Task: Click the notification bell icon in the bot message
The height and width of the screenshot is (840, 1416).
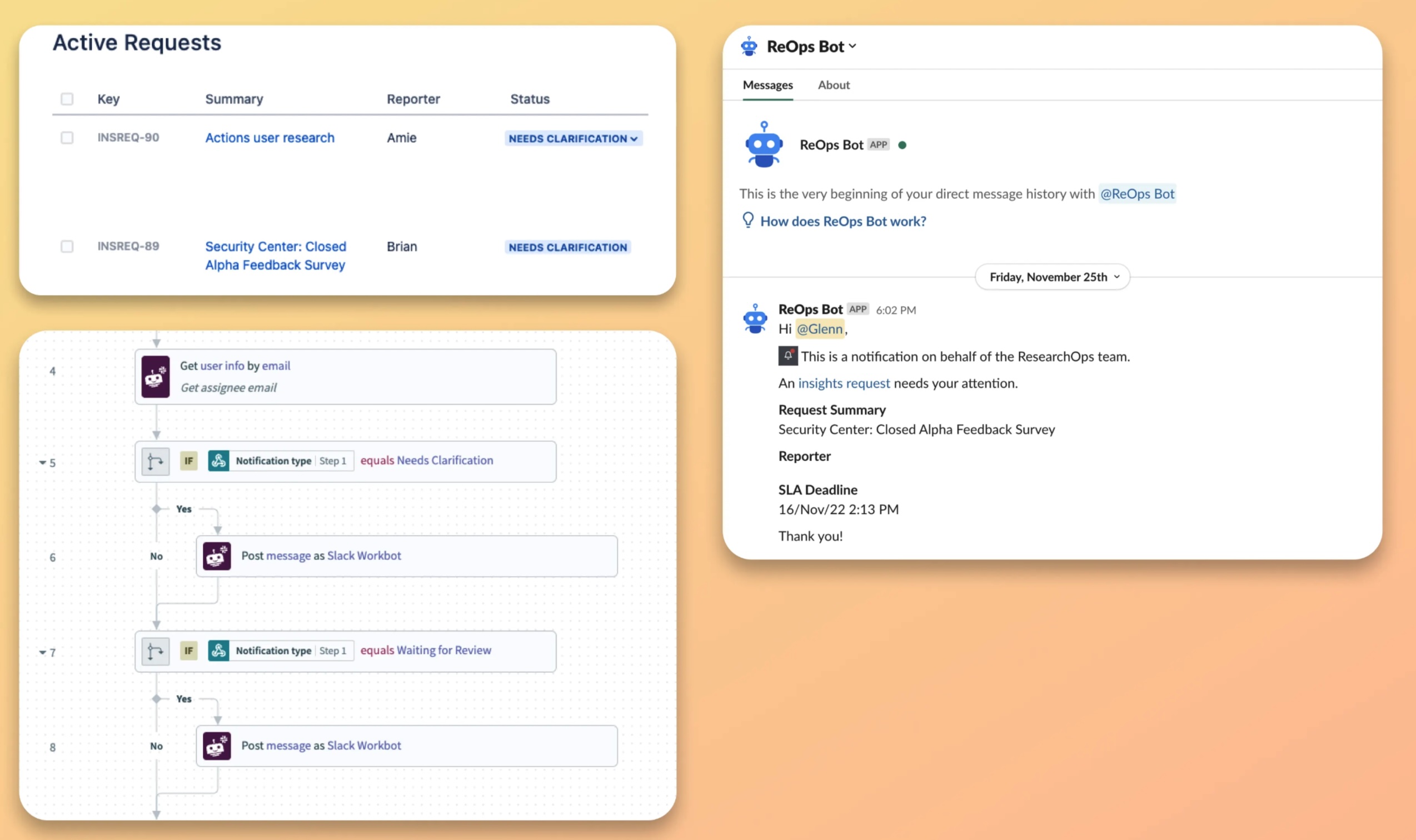Action: [787, 356]
